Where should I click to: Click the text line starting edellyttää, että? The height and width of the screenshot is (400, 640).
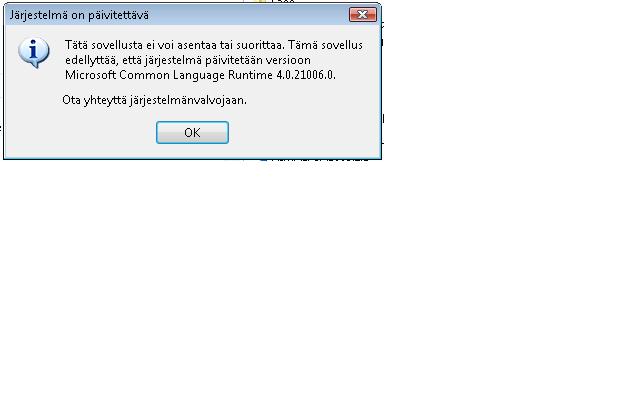(x=188, y=60)
